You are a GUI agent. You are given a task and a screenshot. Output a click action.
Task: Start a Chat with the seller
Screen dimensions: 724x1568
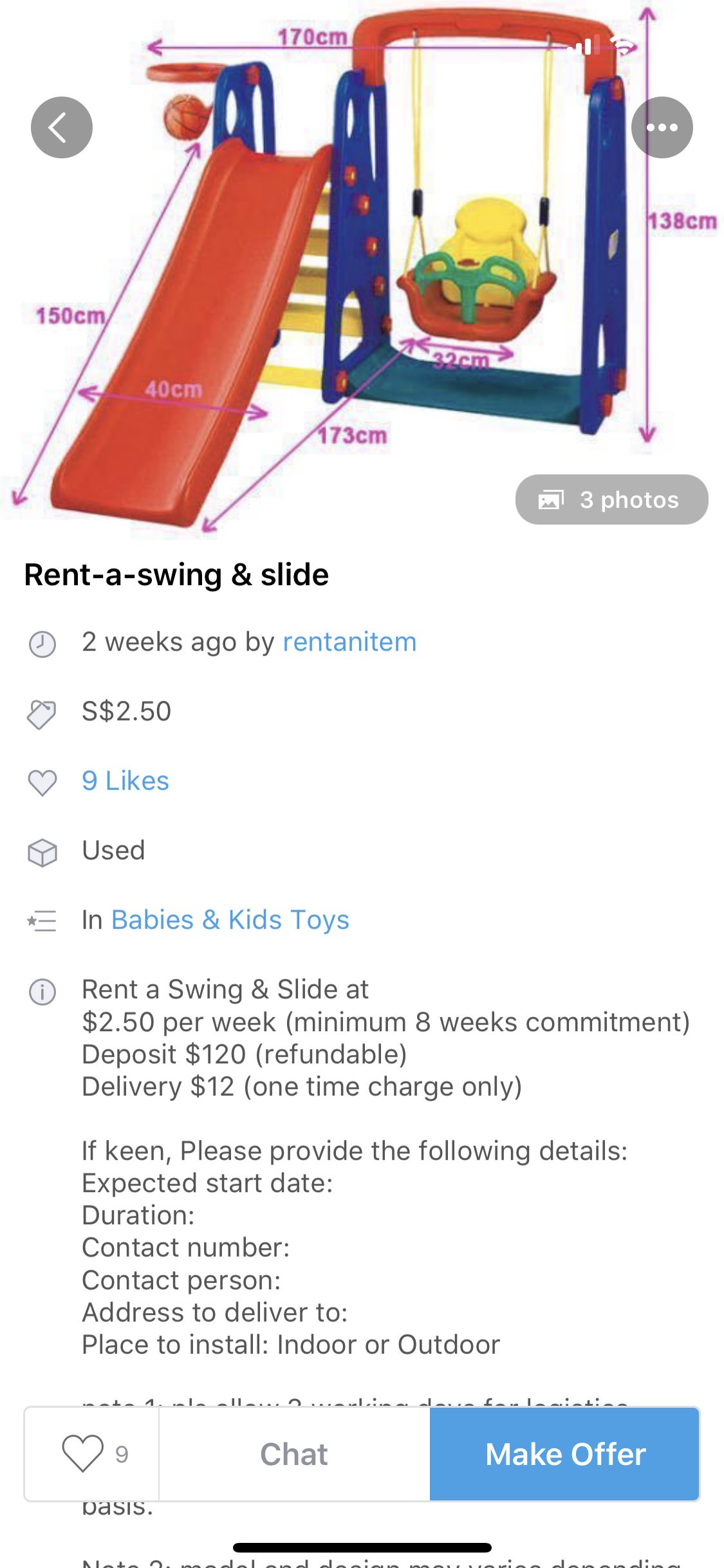[294, 1454]
